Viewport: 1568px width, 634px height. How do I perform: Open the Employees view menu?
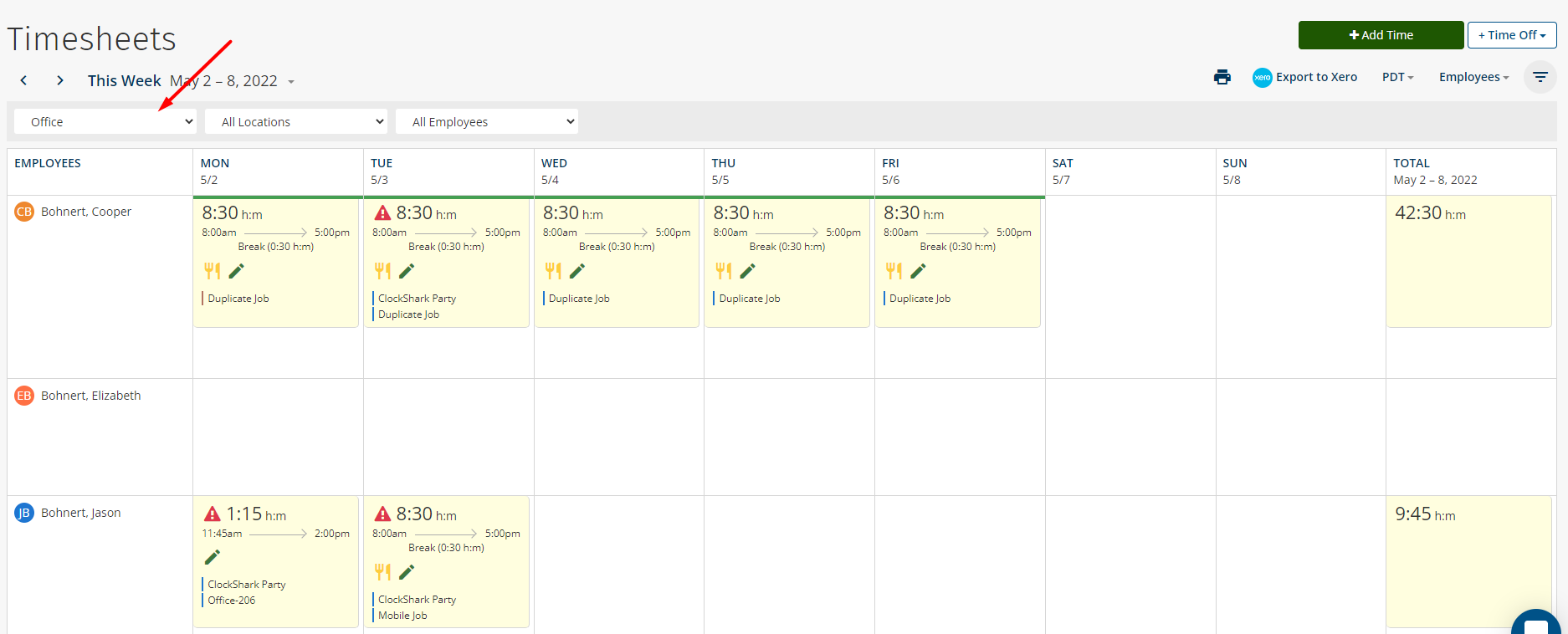[x=1473, y=77]
